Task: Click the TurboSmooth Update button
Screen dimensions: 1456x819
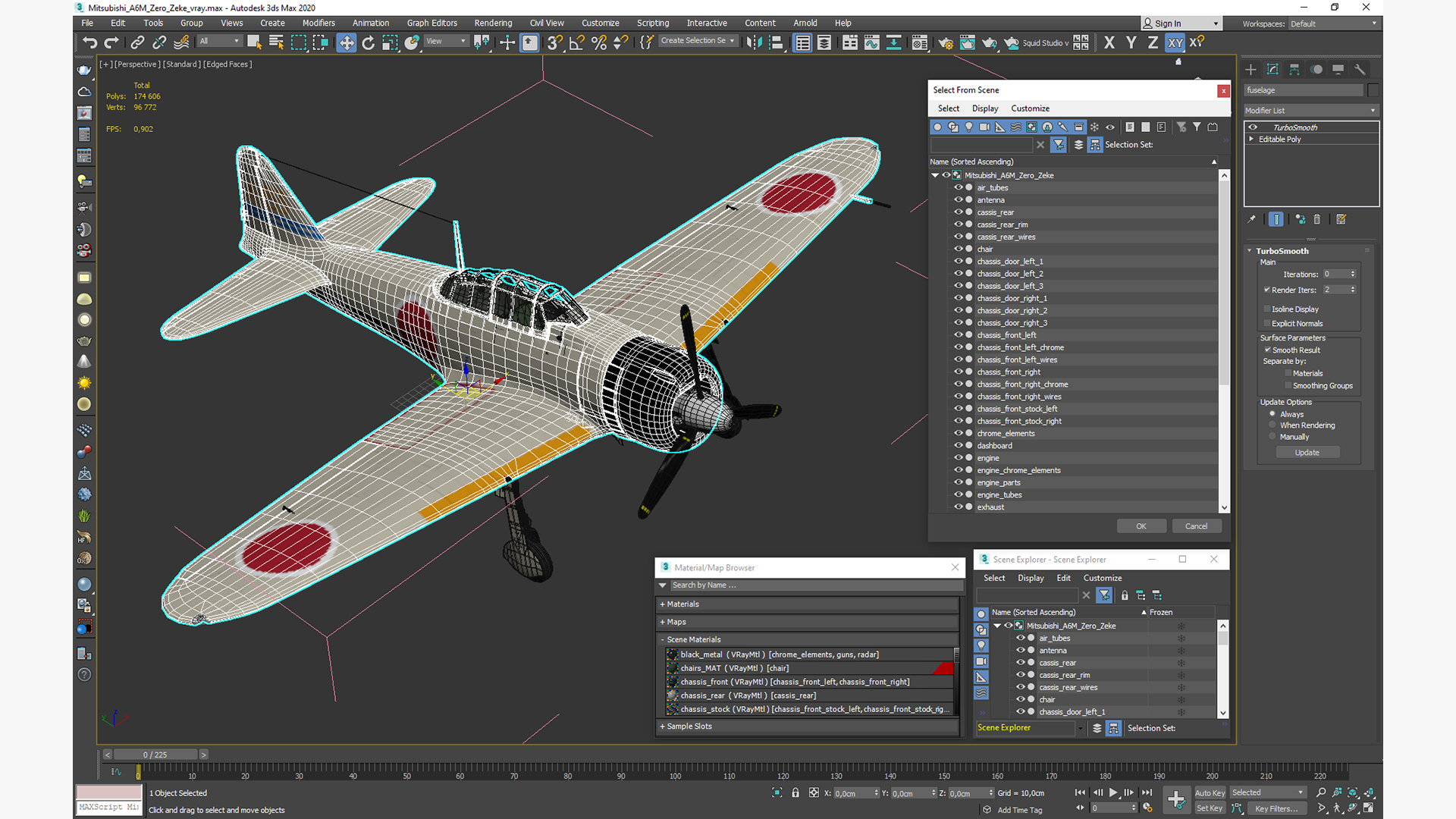Action: click(1307, 453)
